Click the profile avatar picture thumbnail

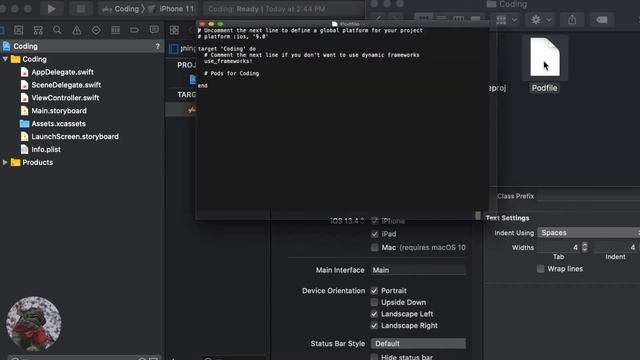tap(33, 323)
